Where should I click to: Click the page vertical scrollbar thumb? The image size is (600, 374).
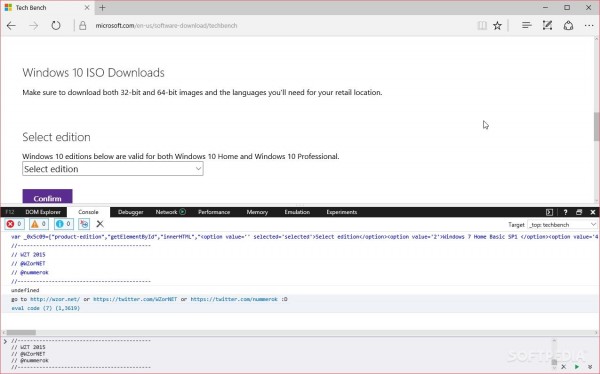(x=597, y=127)
